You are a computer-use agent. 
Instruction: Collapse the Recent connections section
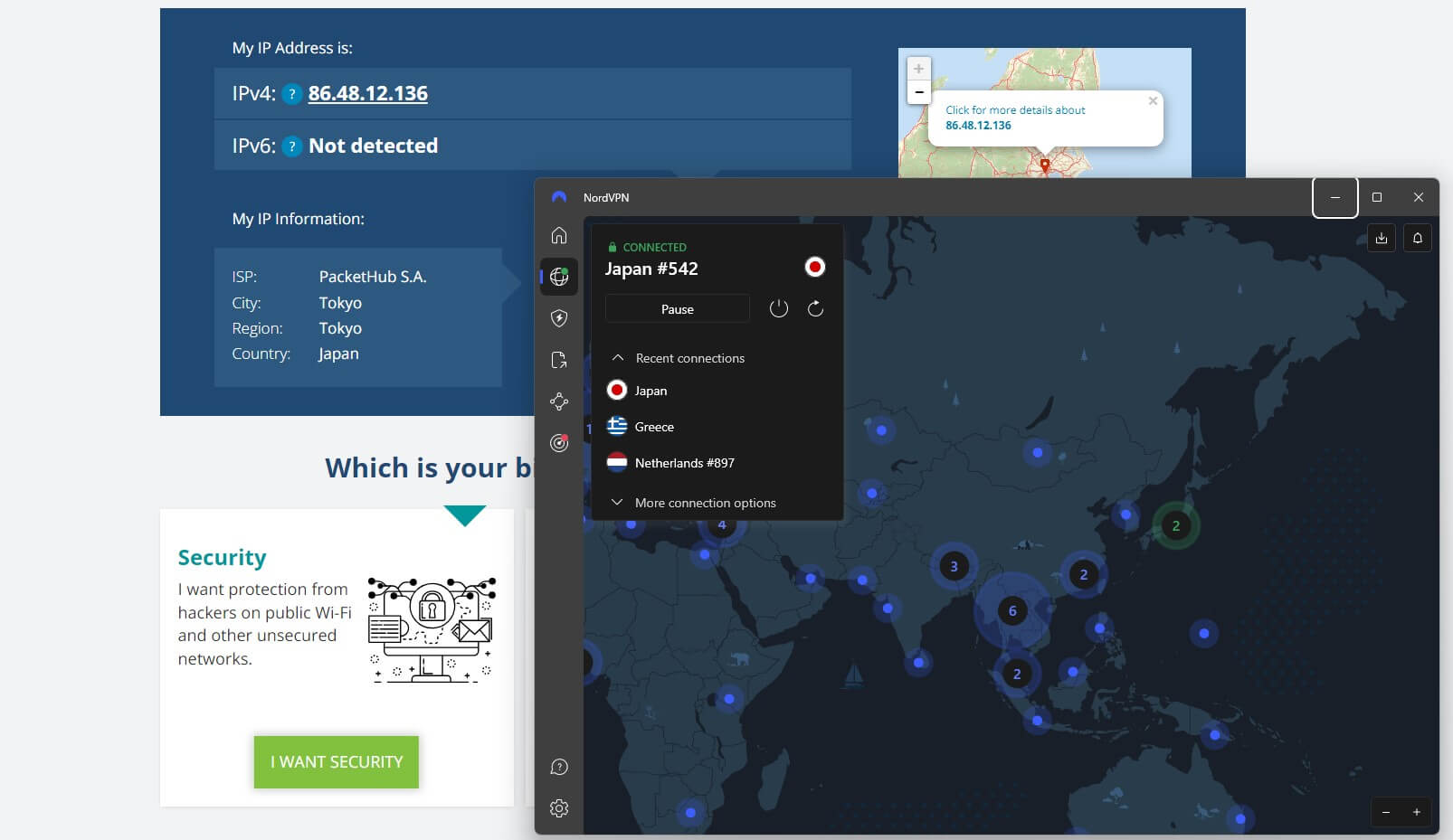click(x=678, y=358)
